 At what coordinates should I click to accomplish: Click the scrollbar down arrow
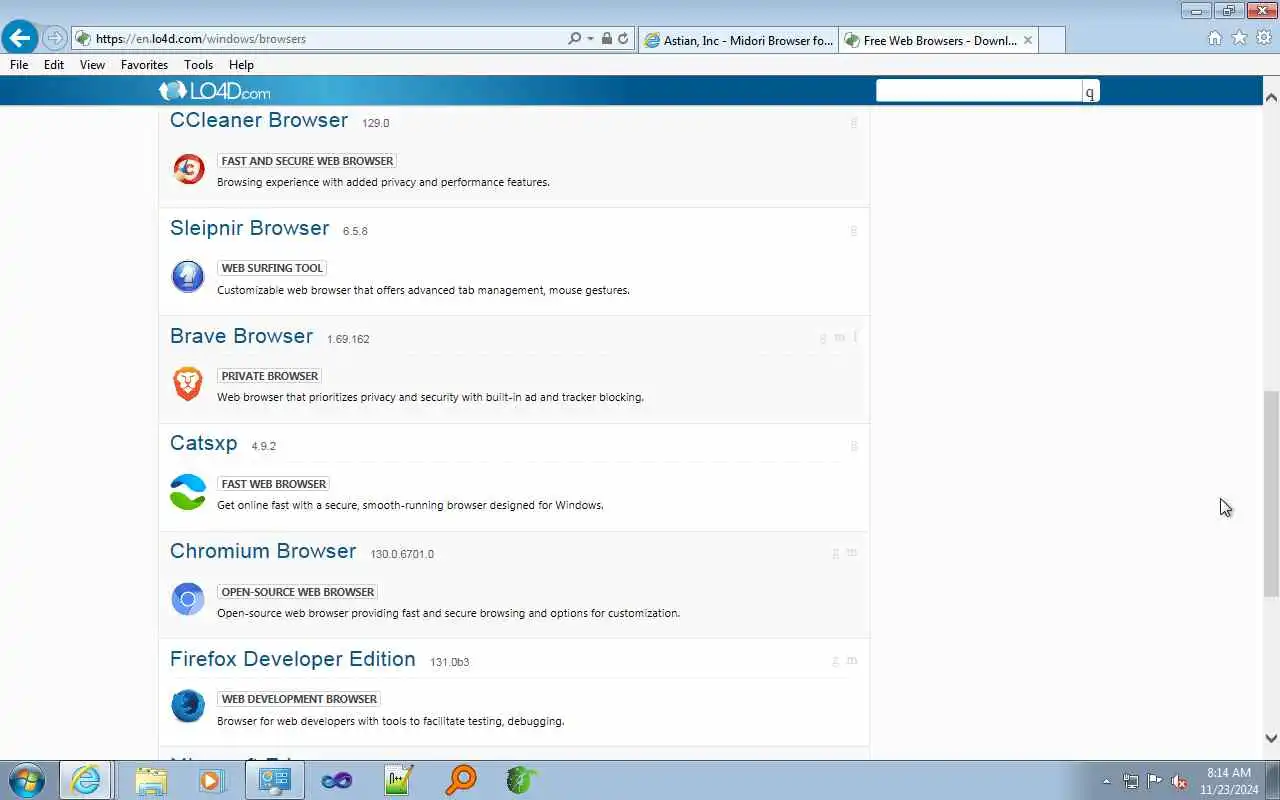1271,739
